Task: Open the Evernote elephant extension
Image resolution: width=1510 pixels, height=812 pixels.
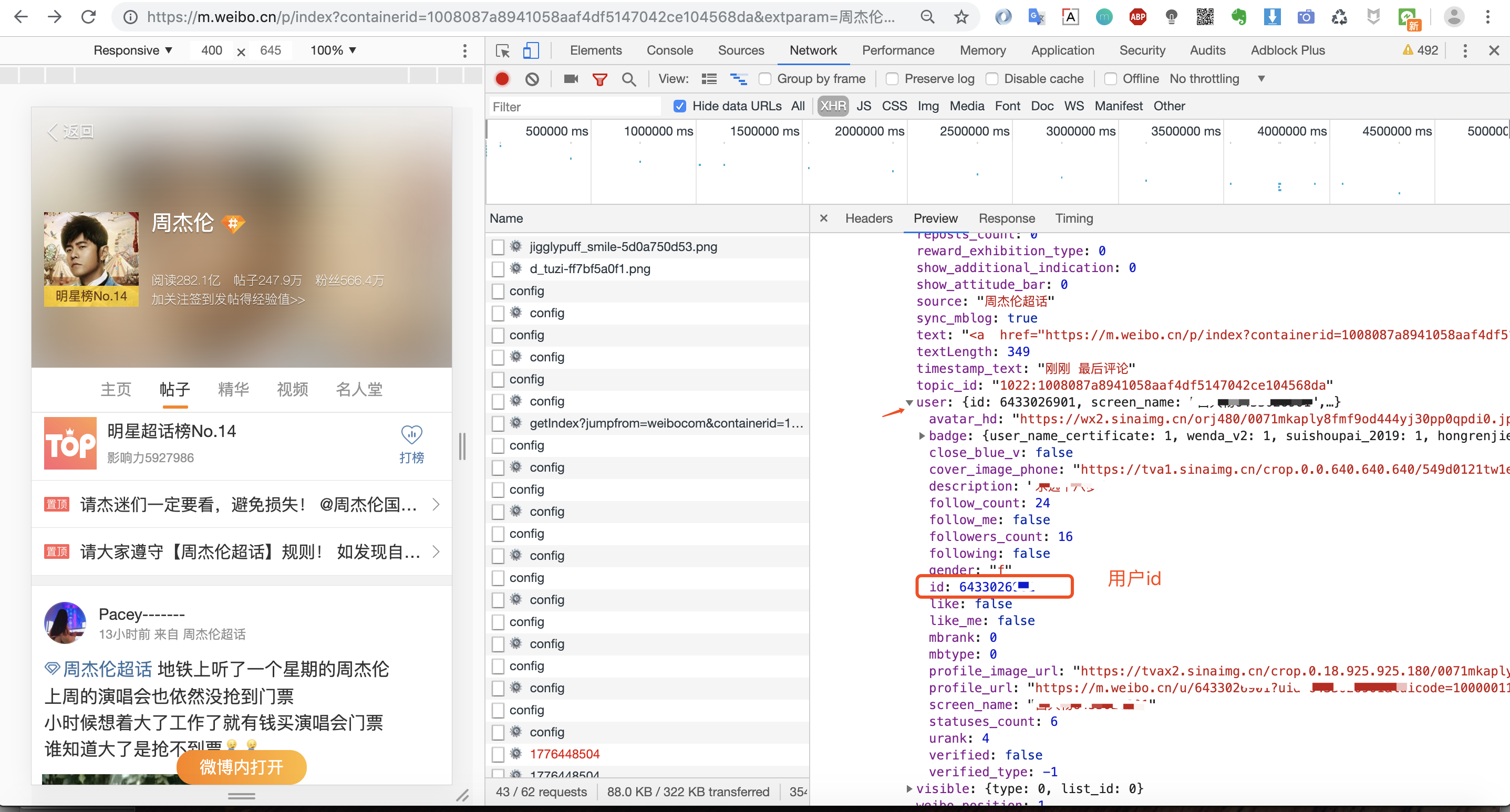Action: point(1238,17)
